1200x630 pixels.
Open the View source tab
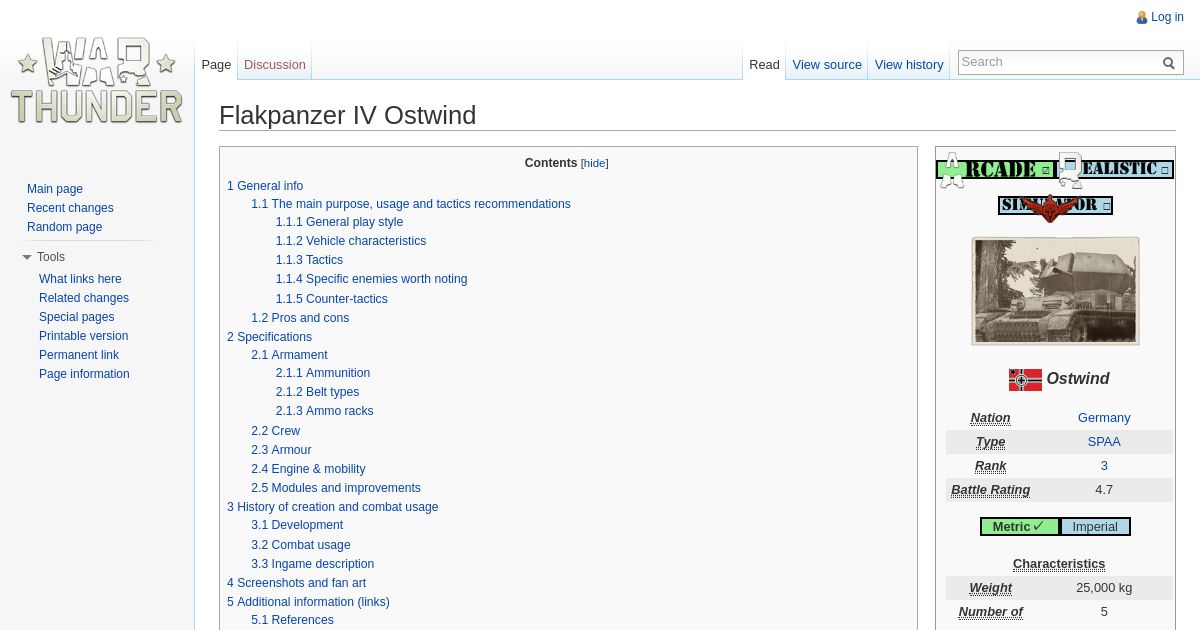(x=827, y=64)
